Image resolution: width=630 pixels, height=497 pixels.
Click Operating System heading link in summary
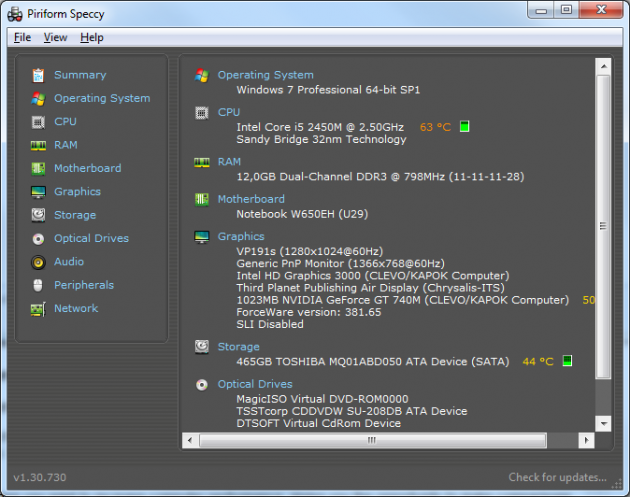[266, 75]
